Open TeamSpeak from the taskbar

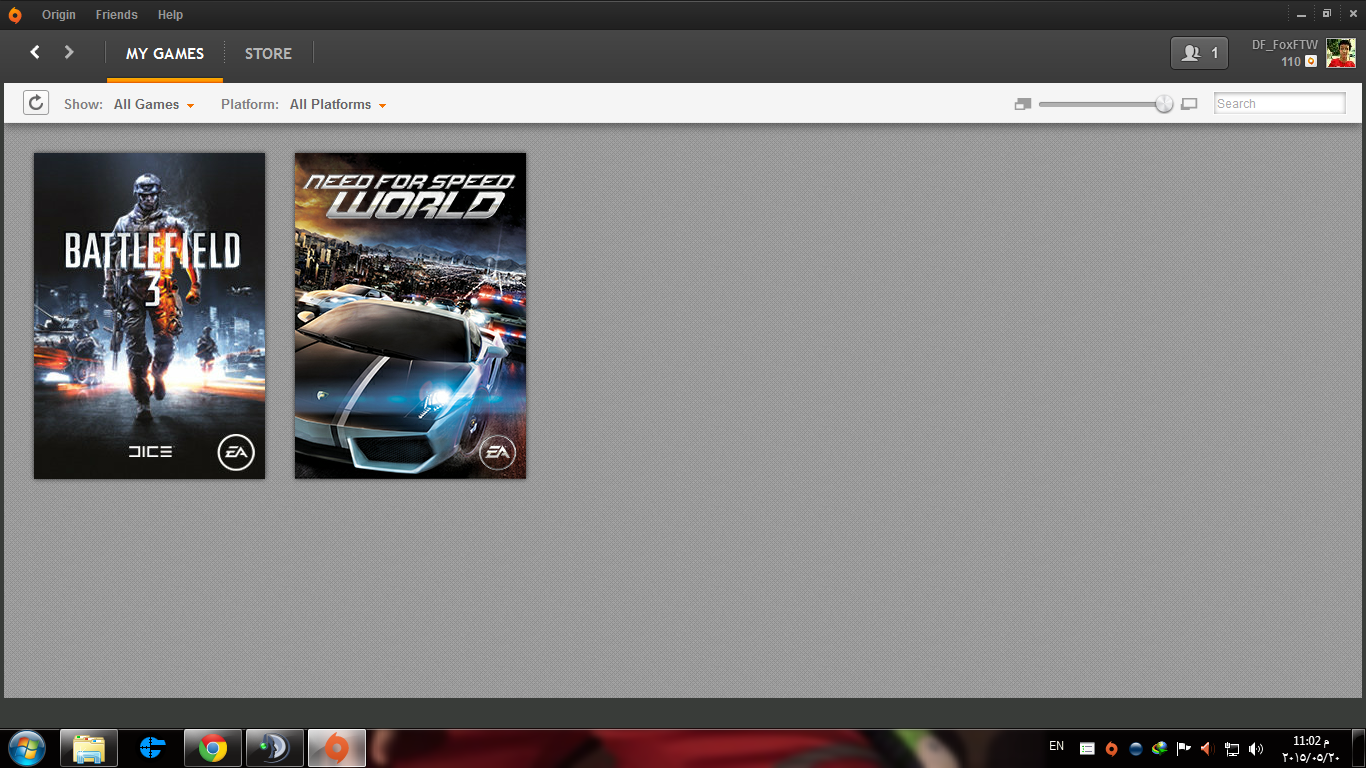pyautogui.click(x=275, y=748)
